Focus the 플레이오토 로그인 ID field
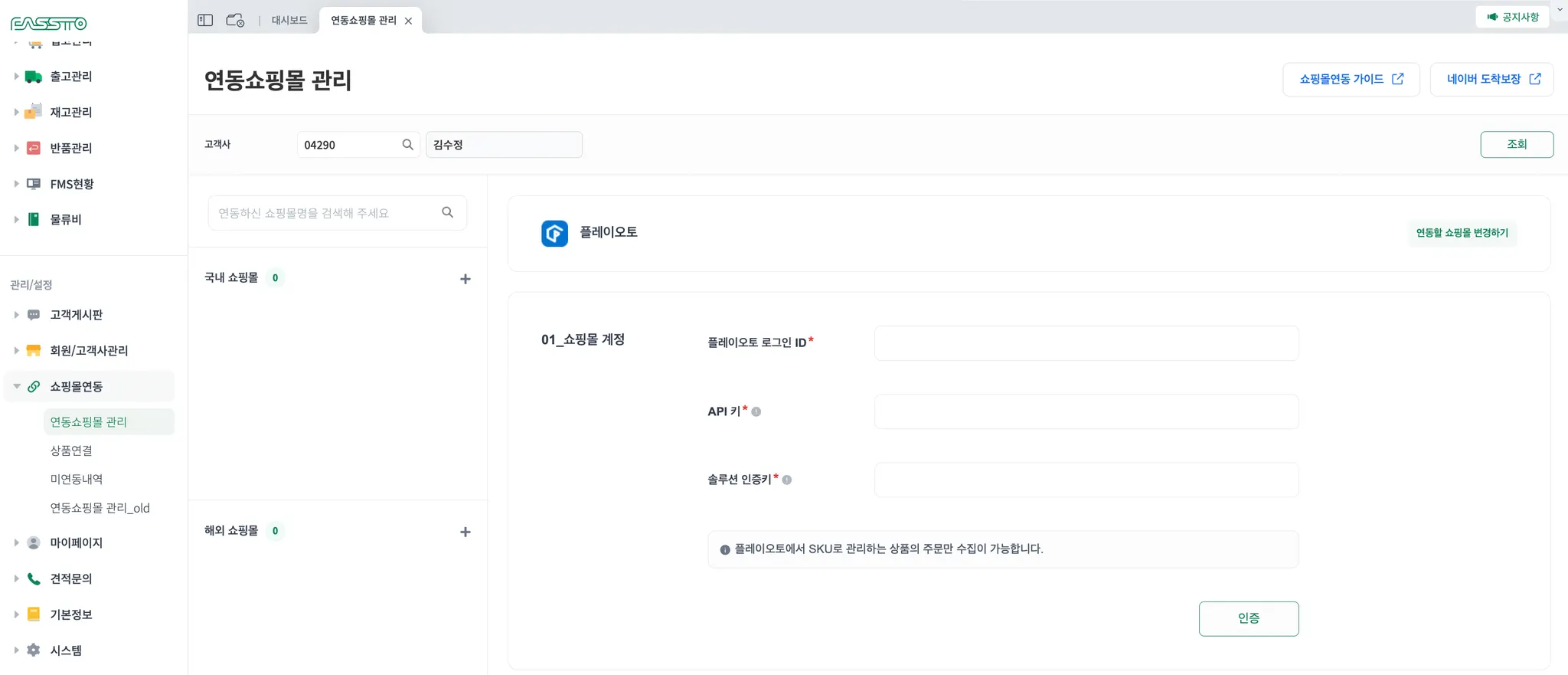 [1086, 343]
